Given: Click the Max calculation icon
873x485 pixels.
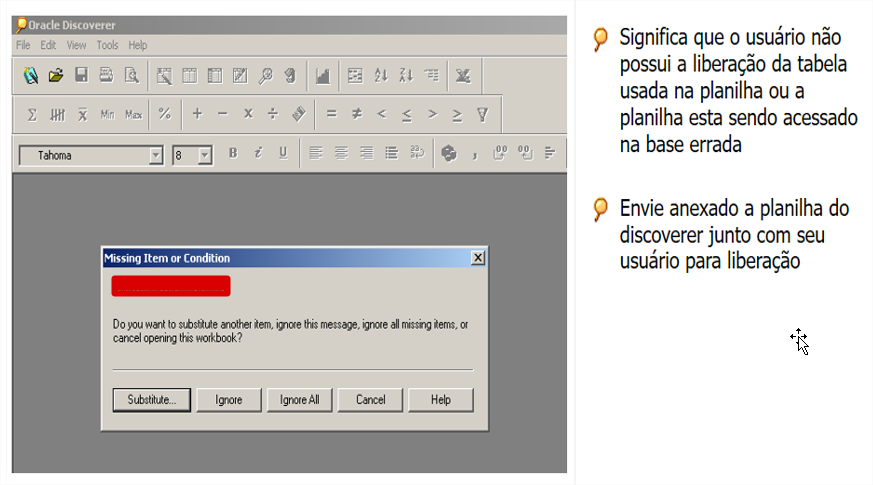Looking at the screenshot, I should tap(134, 115).
